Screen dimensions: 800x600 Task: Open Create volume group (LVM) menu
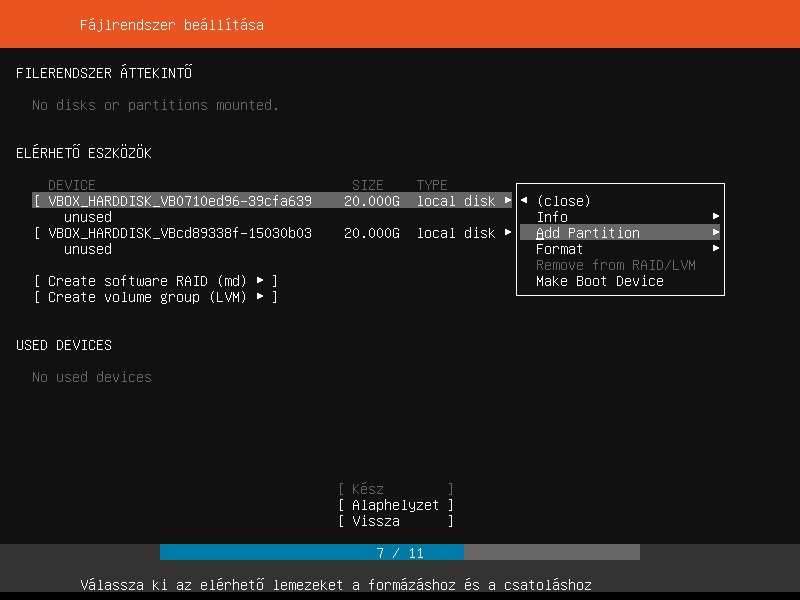[155, 297]
